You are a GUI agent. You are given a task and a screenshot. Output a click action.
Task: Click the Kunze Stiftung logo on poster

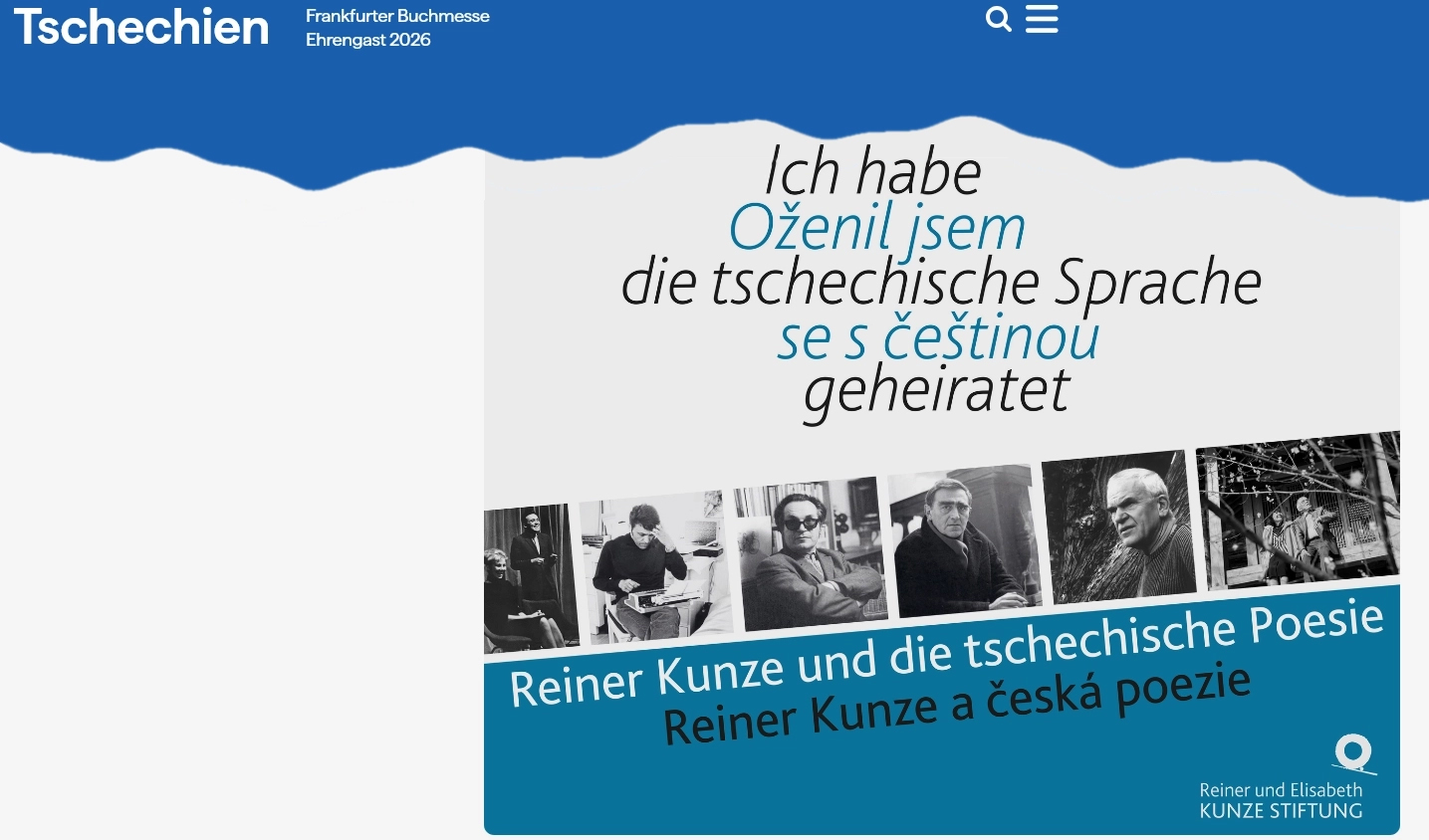[1353, 753]
